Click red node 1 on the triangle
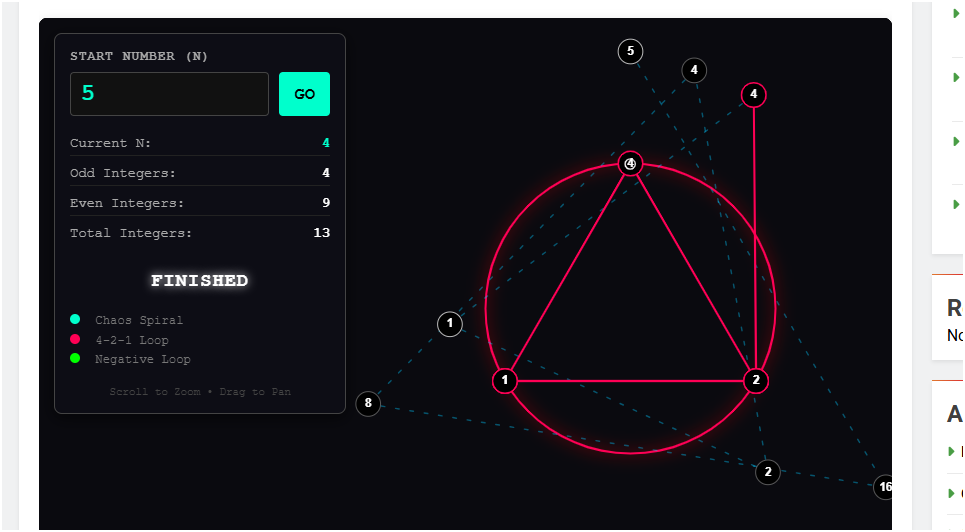The image size is (965, 532). (506, 380)
